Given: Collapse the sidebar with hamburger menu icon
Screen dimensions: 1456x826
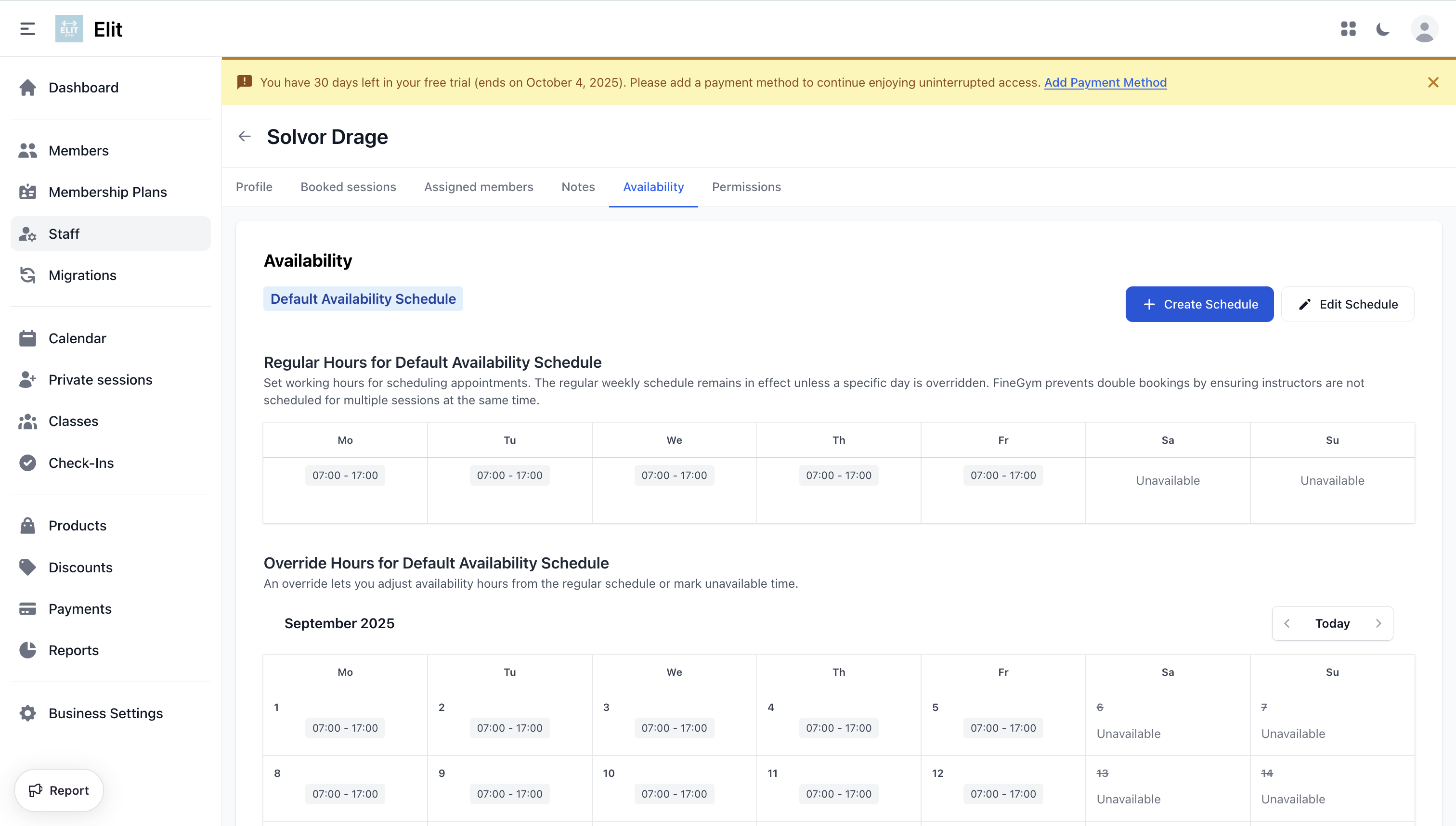Looking at the screenshot, I should tap(27, 29).
